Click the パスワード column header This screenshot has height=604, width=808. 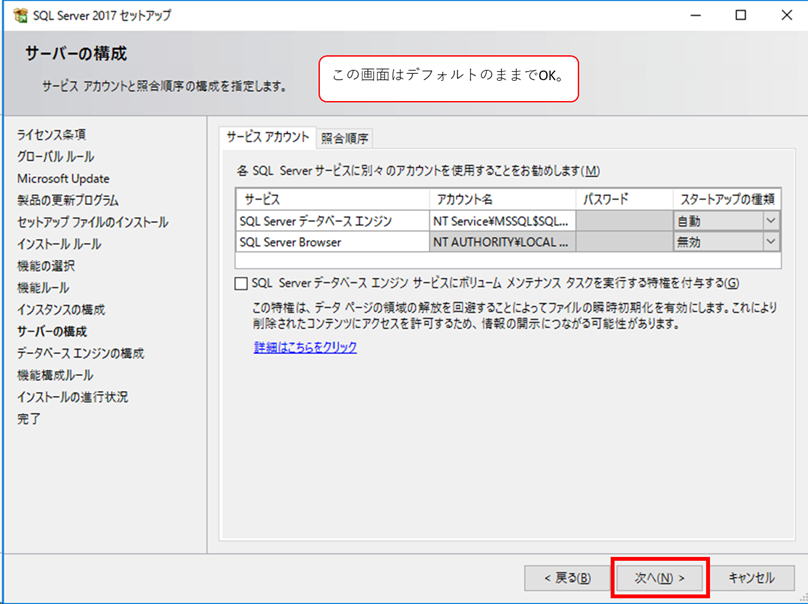click(x=625, y=199)
